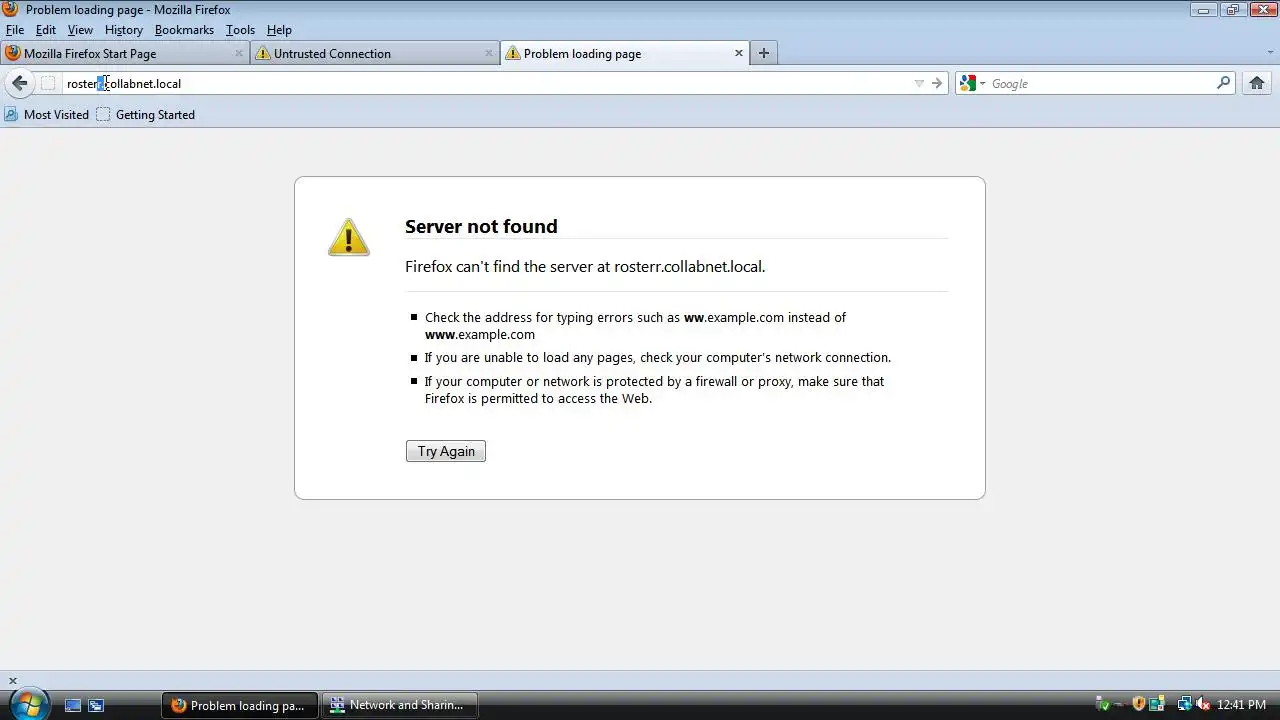Viewport: 1280px width, 720px height.
Task: Open the Google search engine selector
Action: pyautogui.click(x=972, y=83)
